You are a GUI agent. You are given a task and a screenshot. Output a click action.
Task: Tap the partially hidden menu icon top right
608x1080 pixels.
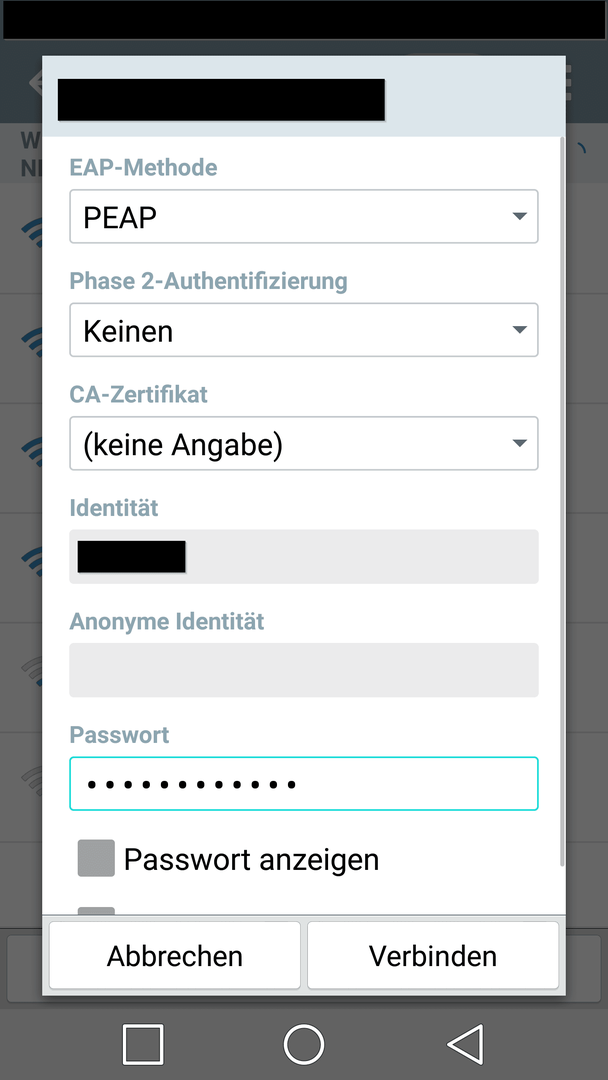pyautogui.click(x=569, y=83)
